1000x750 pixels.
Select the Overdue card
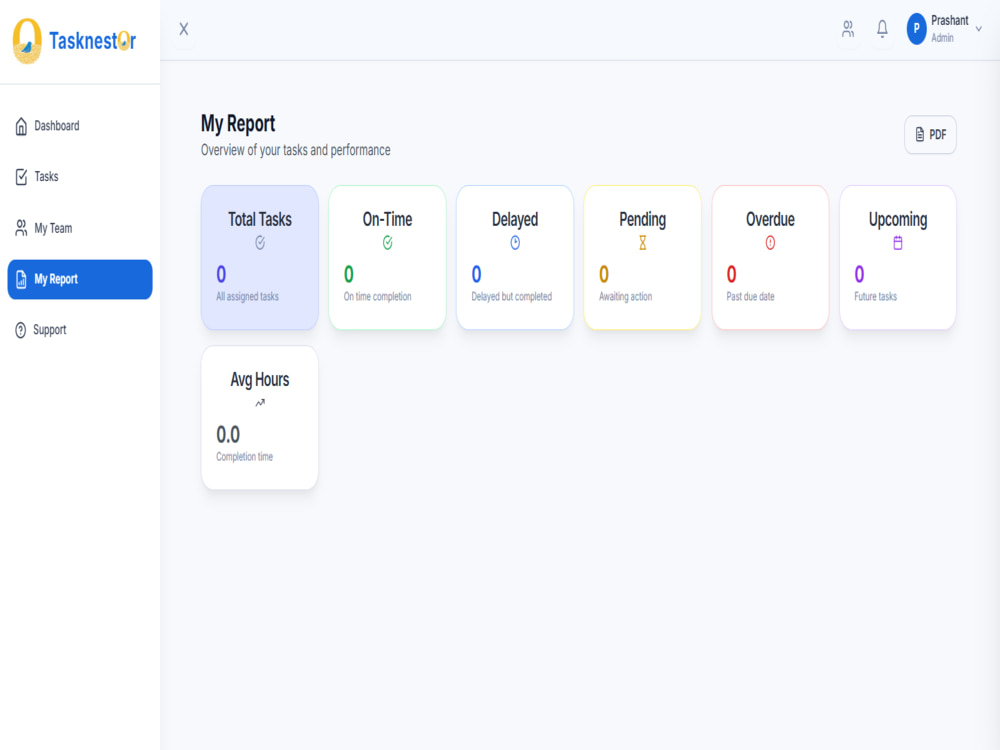pos(770,258)
